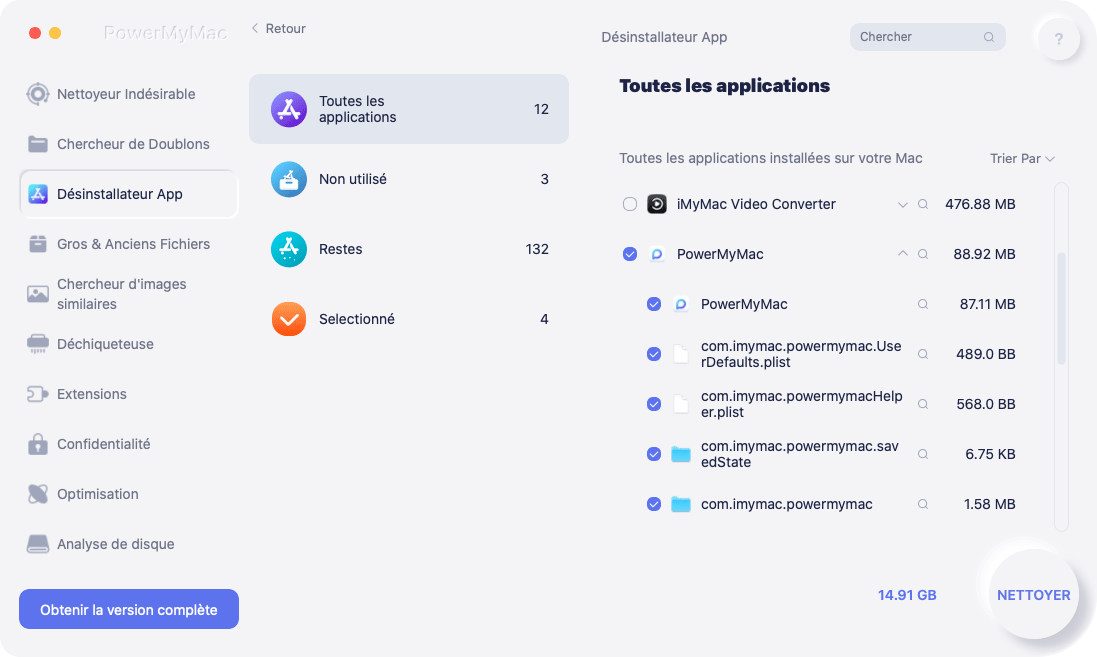
Task: Click the com.imymac.powermymacHelper.plist file name
Action: click(x=802, y=404)
